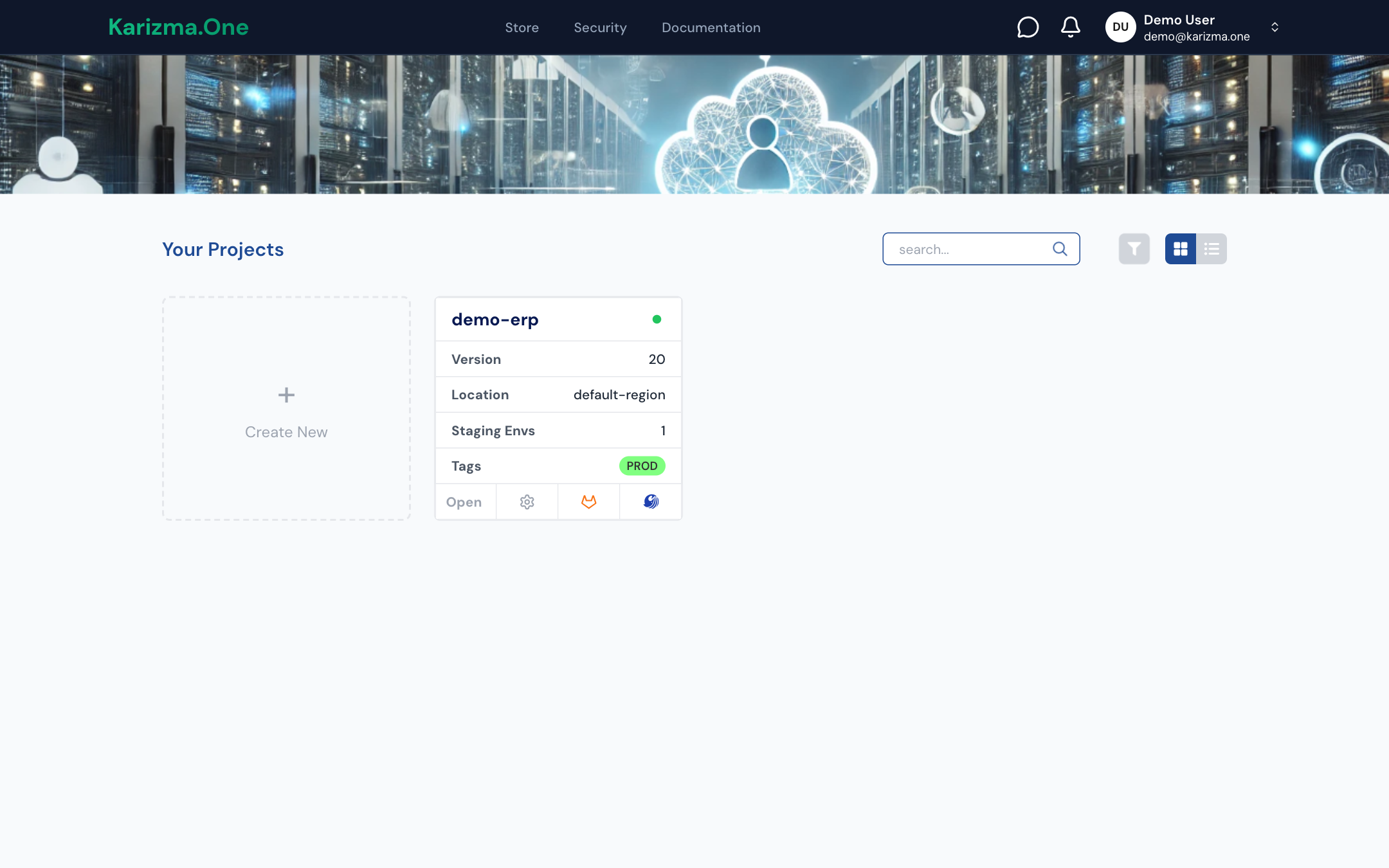Click the Create New card label
Image resolution: width=1389 pixels, height=868 pixels.
coord(286,432)
